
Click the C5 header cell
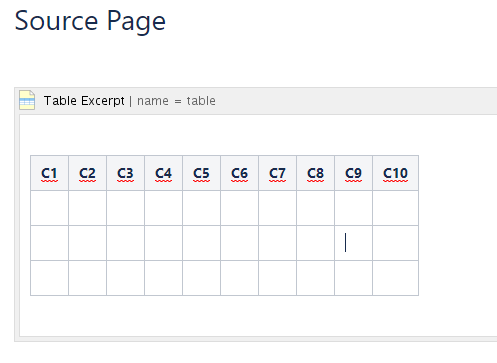click(201, 173)
